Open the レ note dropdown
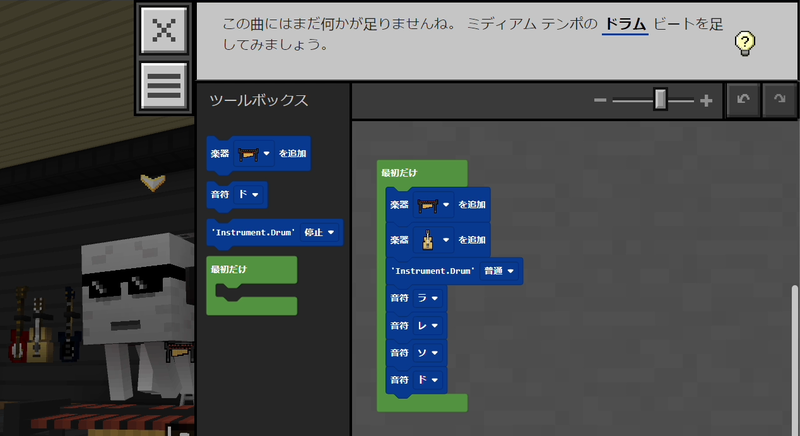 [x=428, y=325]
